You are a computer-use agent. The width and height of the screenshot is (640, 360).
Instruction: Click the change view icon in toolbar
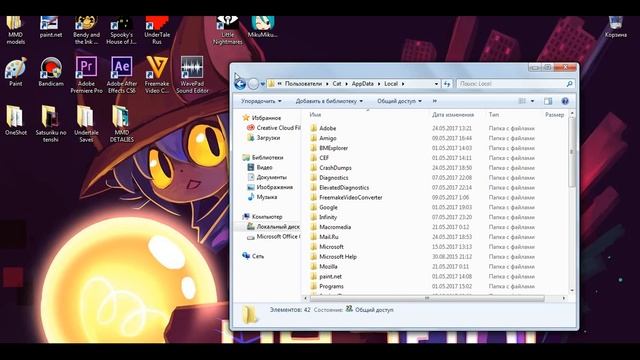tap(522, 101)
